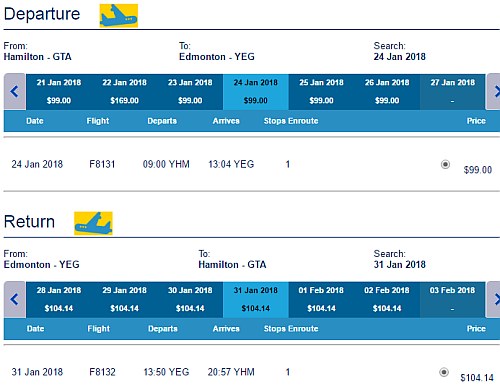The height and width of the screenshot is (392, 500).
Task: Go to previous departure dates arrow
Action: pyautogui.click(x=15, y=92)
